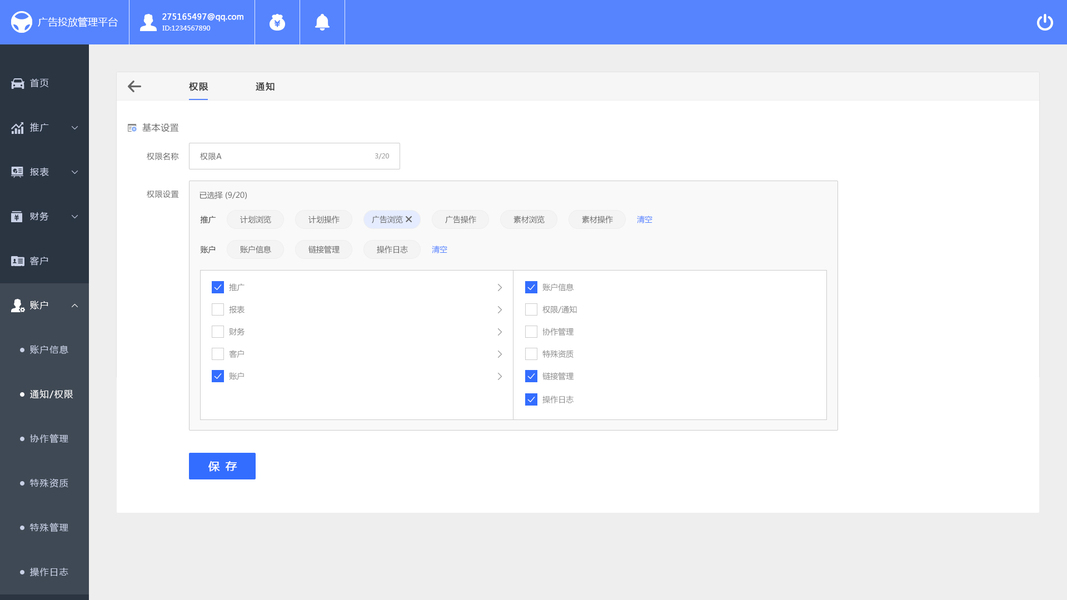
Task: Click the platform logo icon
Action: click(21, 22)
